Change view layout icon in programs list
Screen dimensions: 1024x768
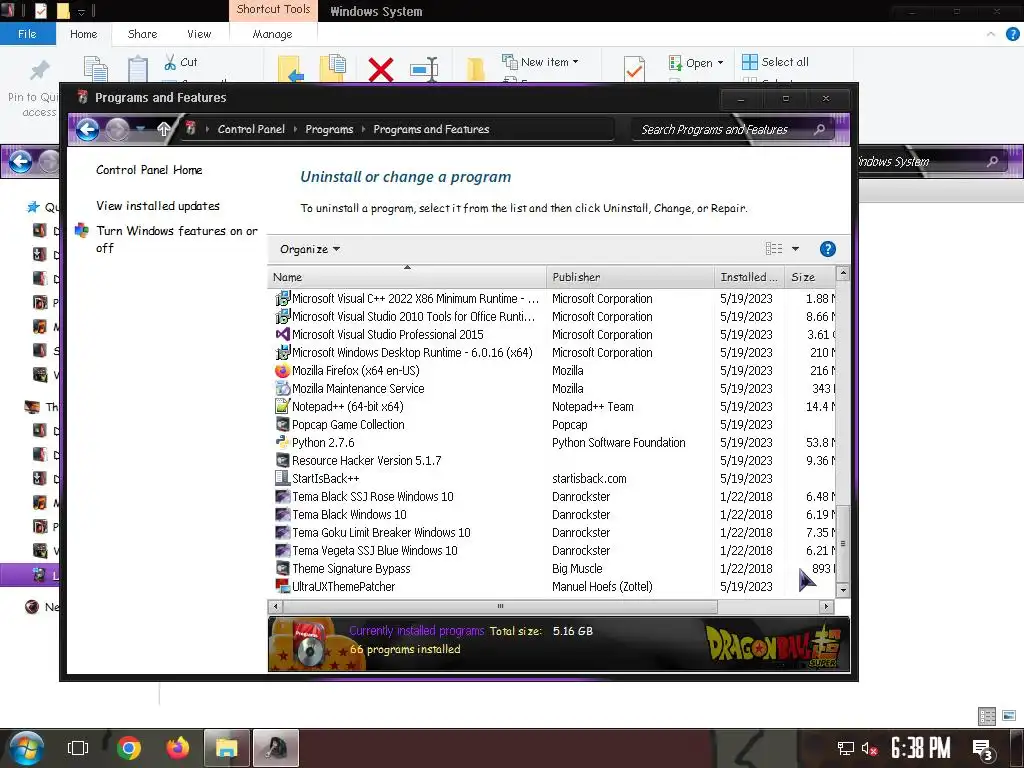point(774,249)
